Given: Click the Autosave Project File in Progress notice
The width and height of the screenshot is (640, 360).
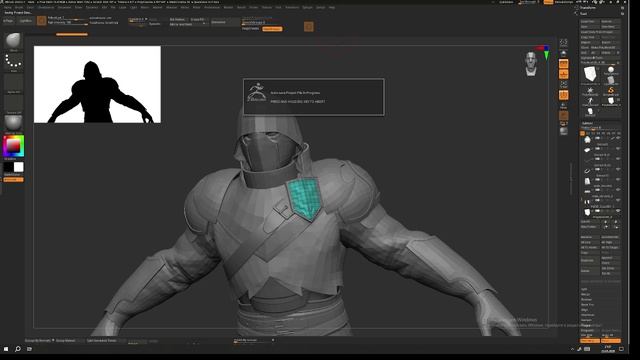Looking at the screenshot, I should 314,97.
